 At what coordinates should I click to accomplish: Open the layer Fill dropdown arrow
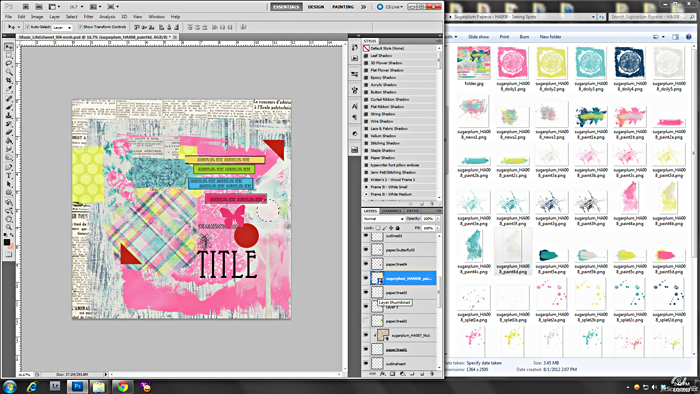coord(438,228)
